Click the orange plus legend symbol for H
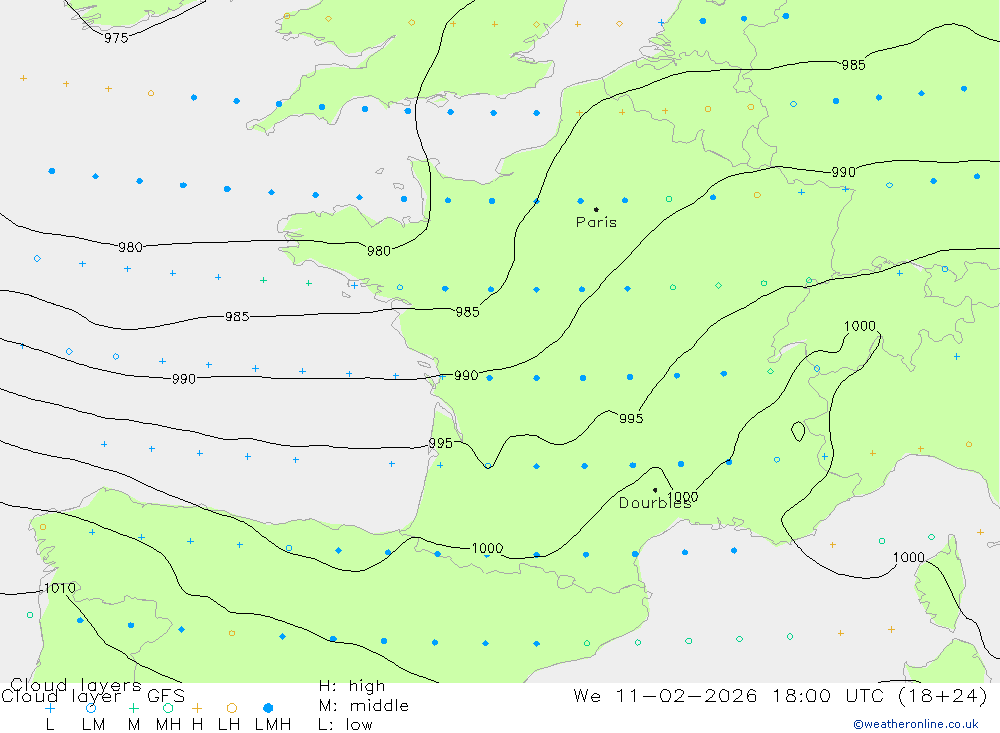This screenshot has width=1000, height=733. coord(197,708)
